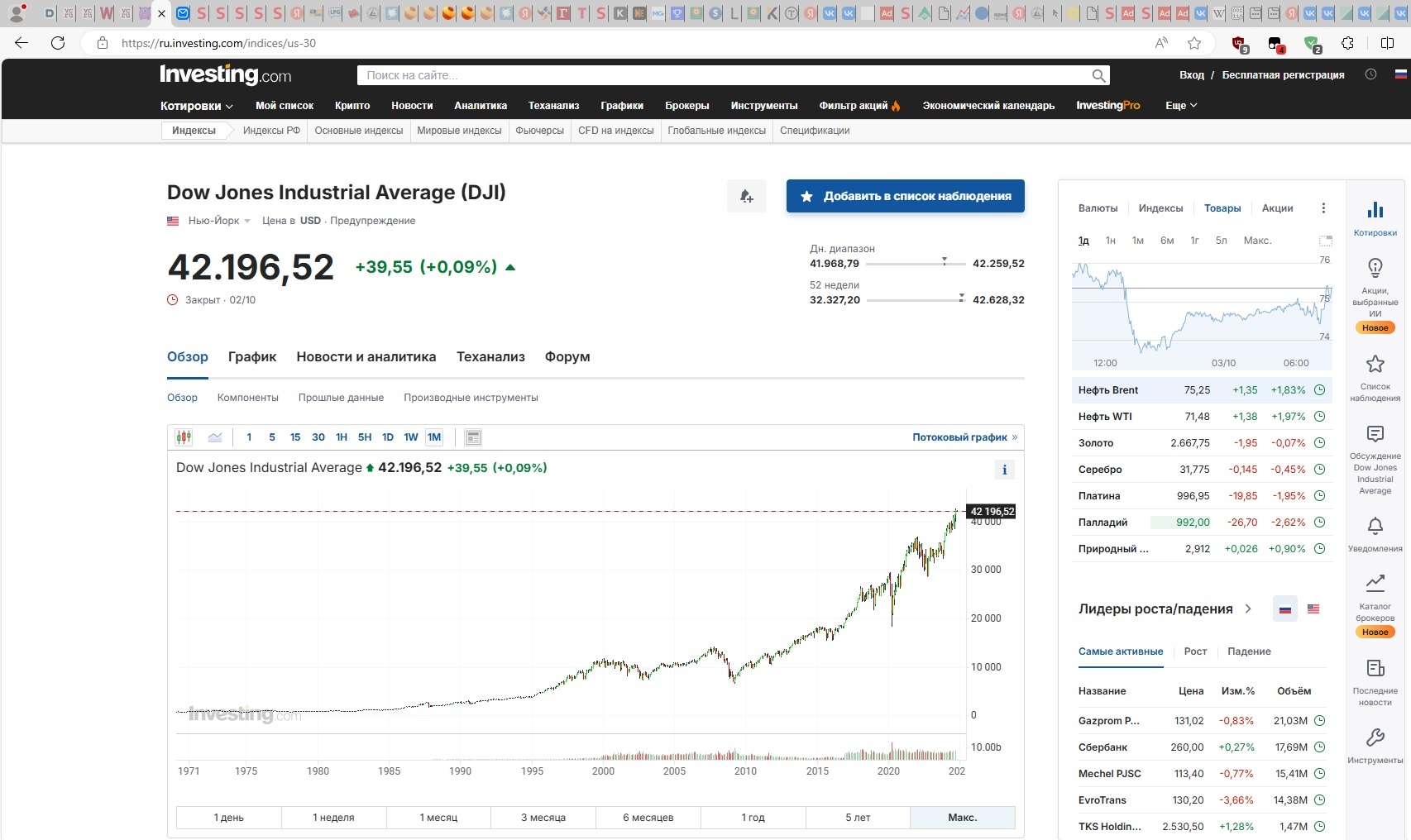Click clock icon on Нефть Brent row

pos(1320,390)
